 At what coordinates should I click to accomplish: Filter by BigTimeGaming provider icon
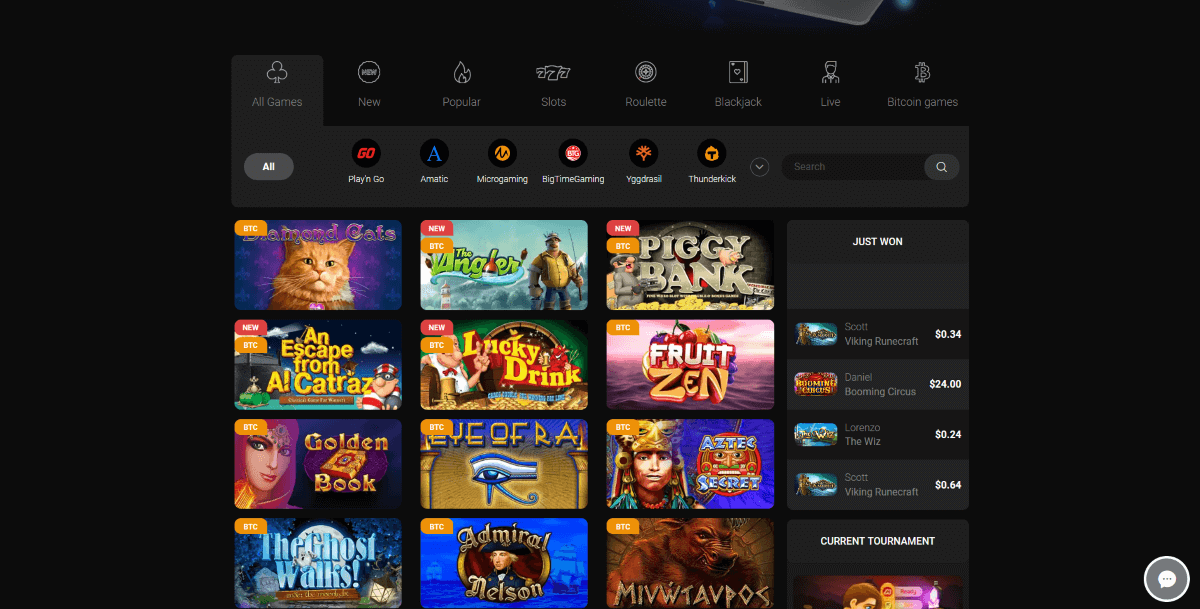pyautogui.click(x=573, y=153)
